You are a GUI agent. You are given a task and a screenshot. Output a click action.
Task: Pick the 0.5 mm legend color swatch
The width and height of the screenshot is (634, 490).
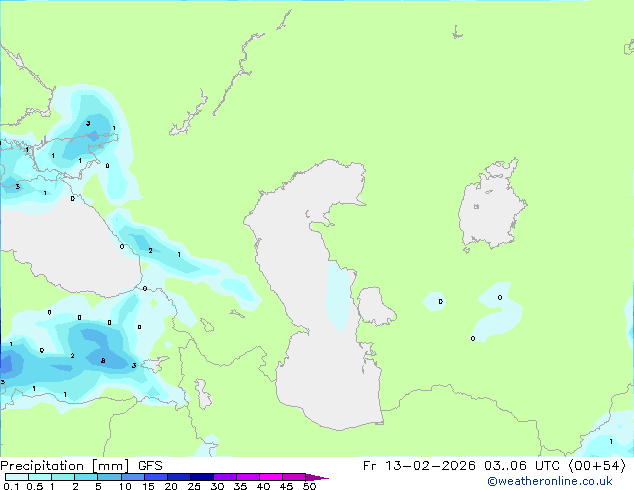pos(40,477)
